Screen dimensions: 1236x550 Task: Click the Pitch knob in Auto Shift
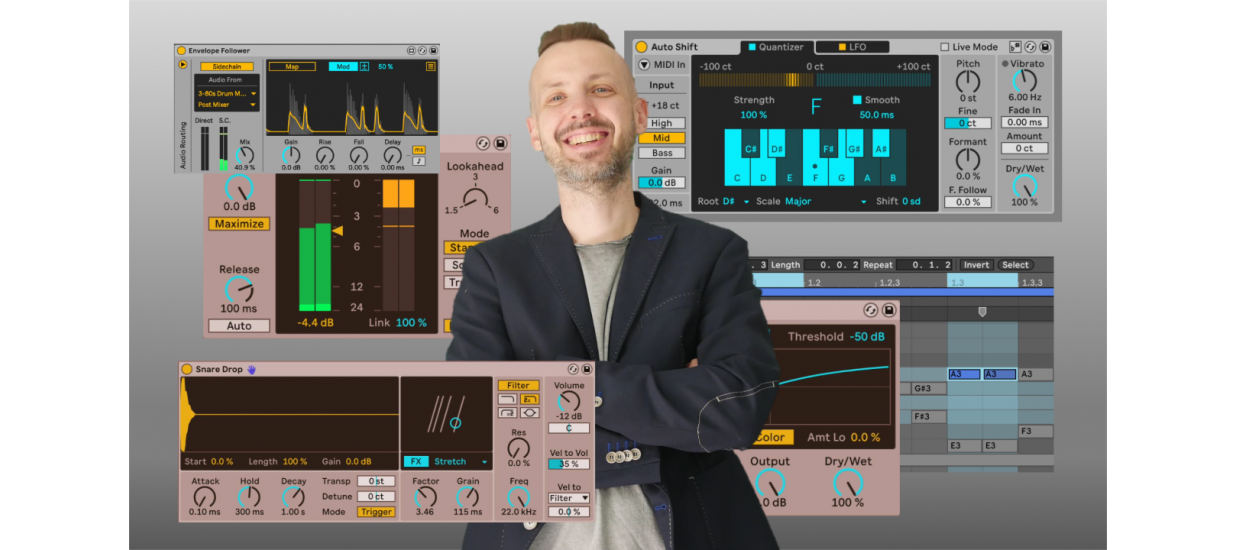tap(968, 82)
